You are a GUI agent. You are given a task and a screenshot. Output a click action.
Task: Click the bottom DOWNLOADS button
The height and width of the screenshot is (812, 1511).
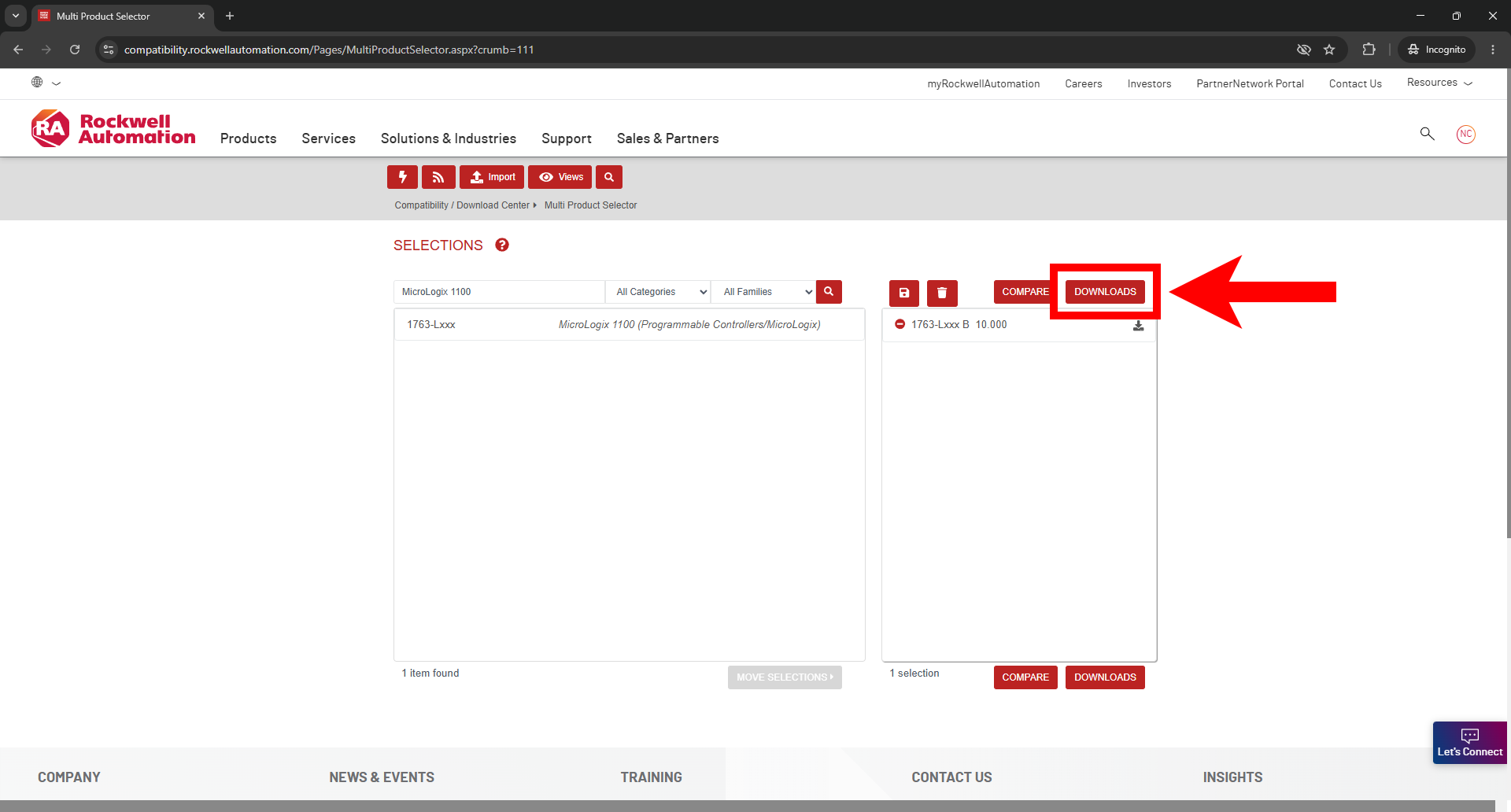click(1105, 677)
